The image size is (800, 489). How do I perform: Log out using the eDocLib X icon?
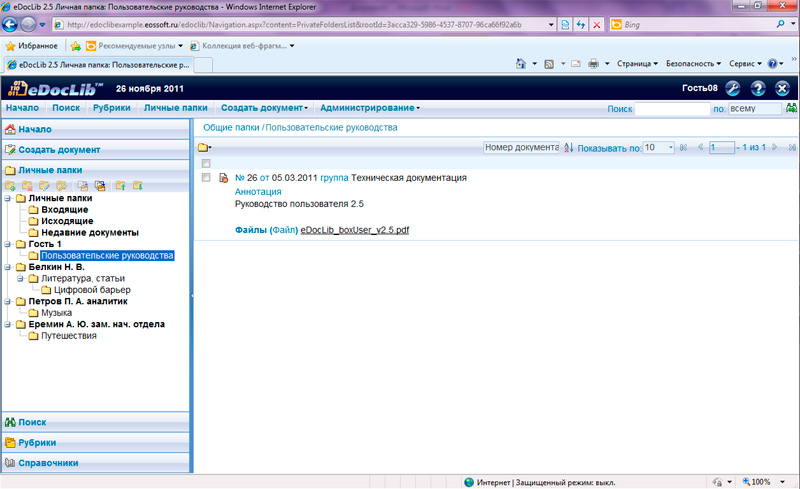pyautogui.click(x=782, y=88)
